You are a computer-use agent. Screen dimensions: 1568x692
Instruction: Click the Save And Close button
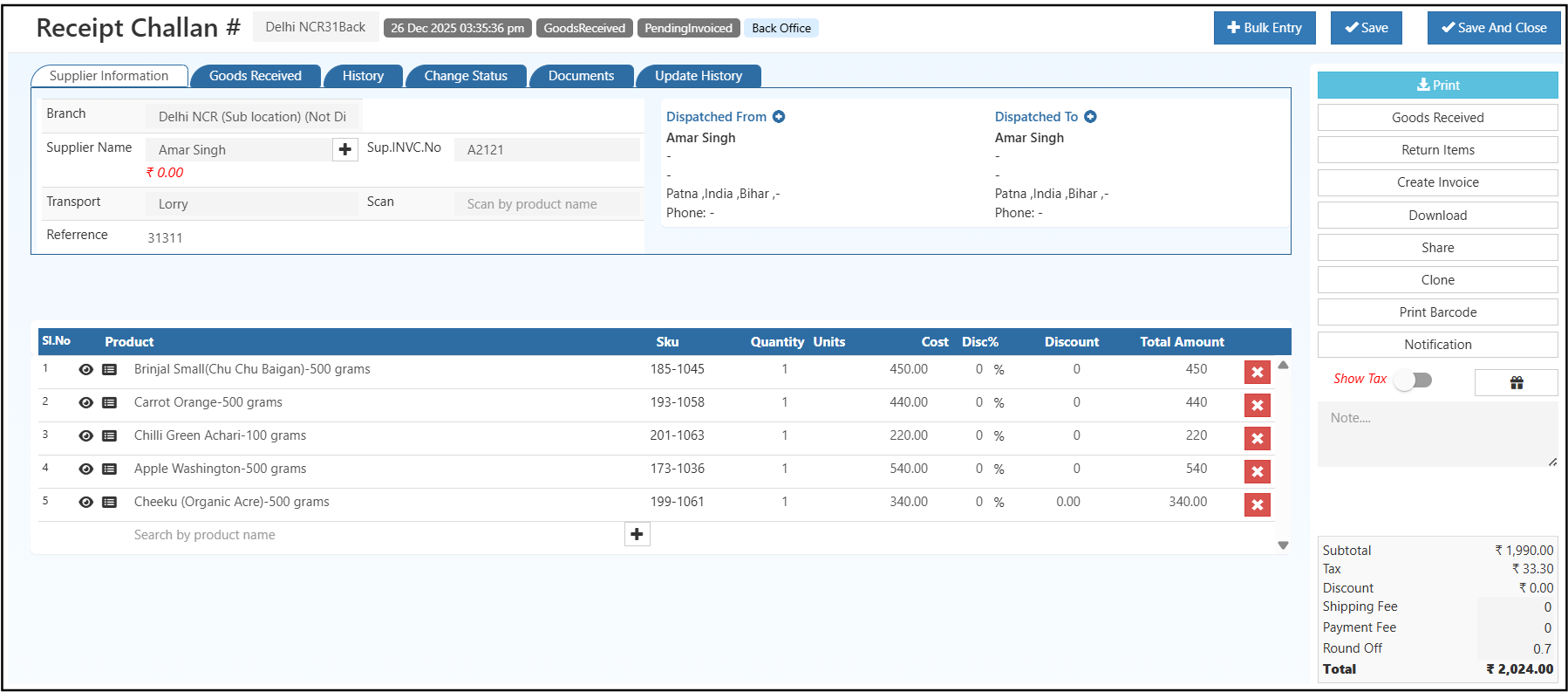coord(1493,28)
